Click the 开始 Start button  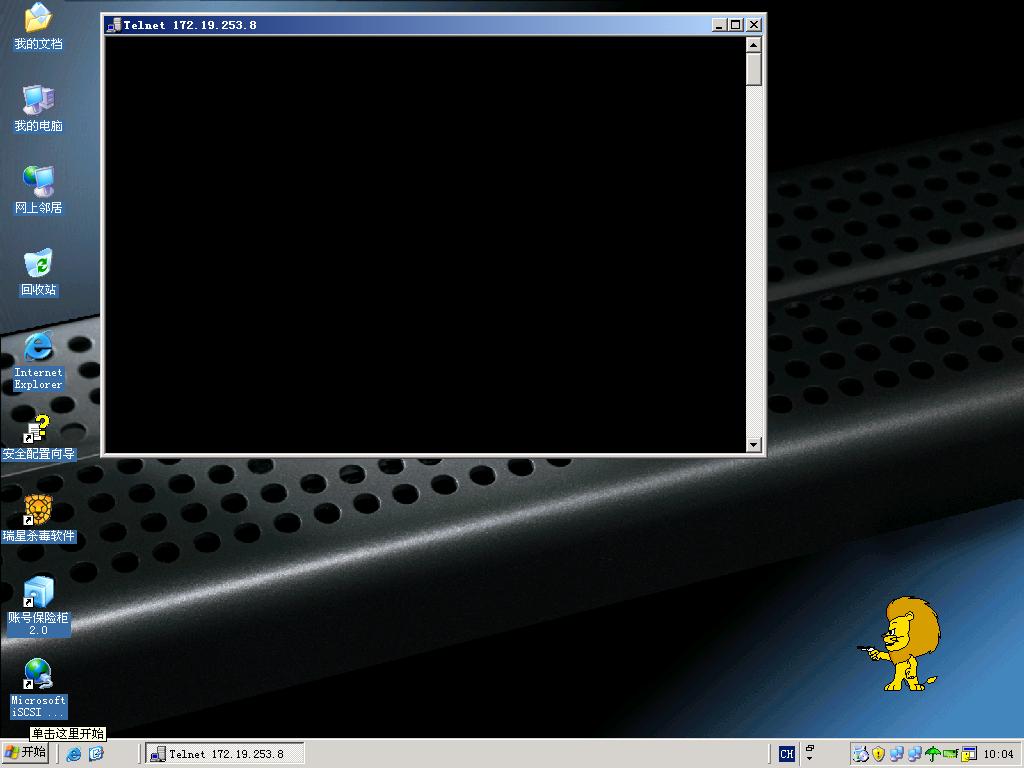25,753
